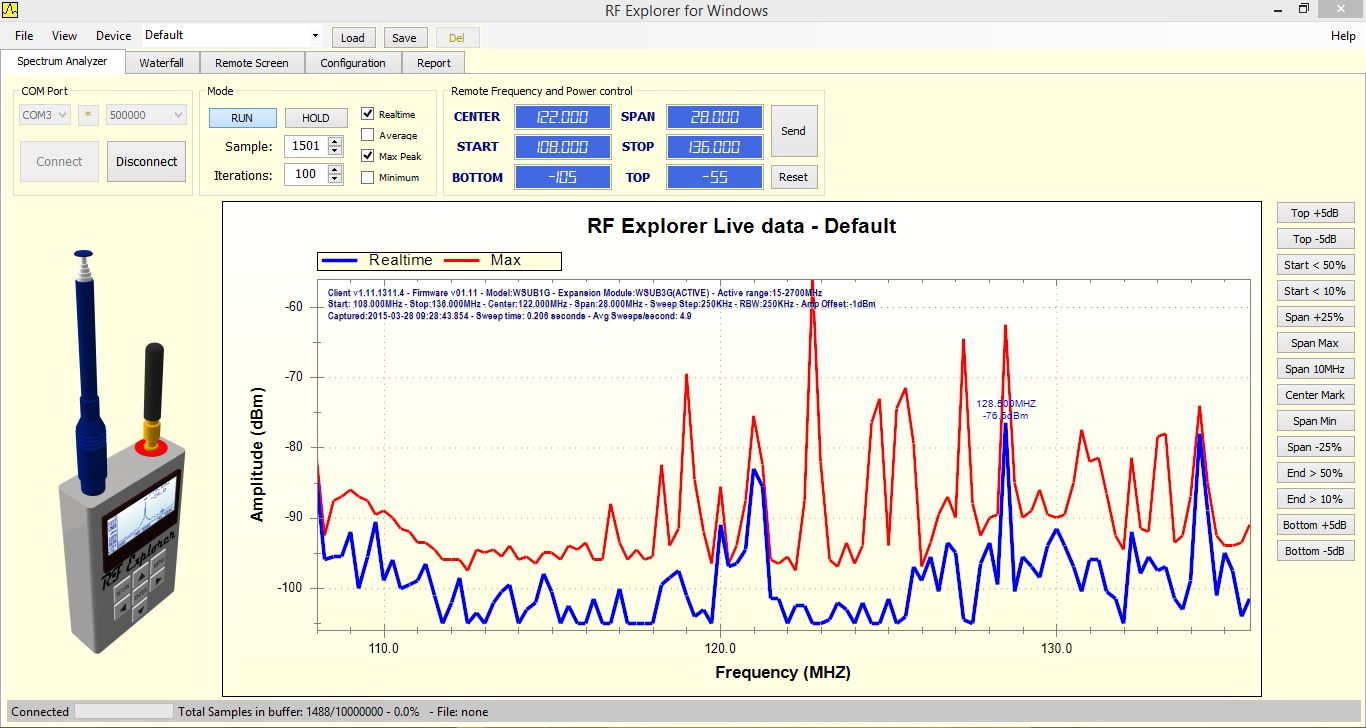Click the Center Mark button
The width and height of the screenshot is (1366, 728).
tap(1315, 395)
